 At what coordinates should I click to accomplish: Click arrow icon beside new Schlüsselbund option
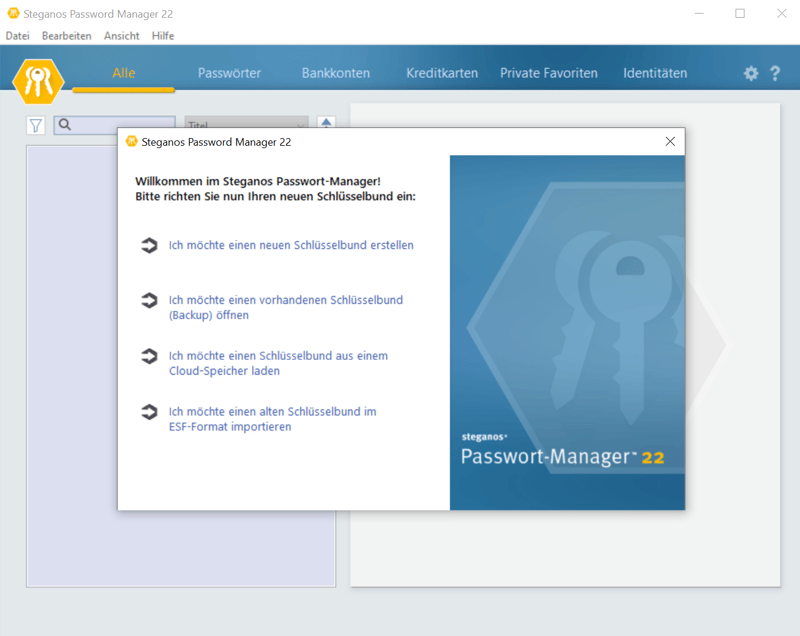point(149,245)
